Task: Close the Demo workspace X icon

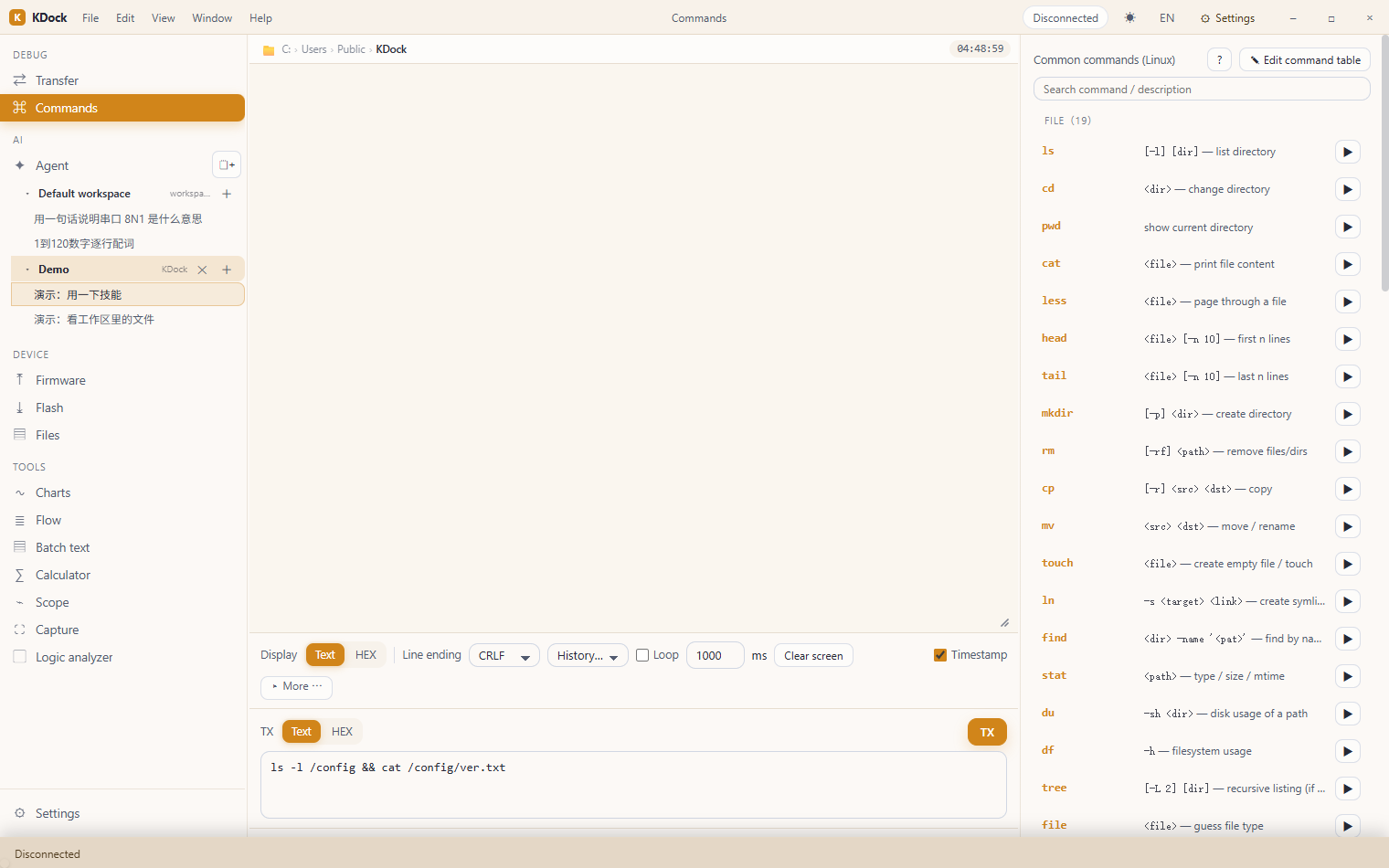Action: pyautogui.click(x=202, y=270)
